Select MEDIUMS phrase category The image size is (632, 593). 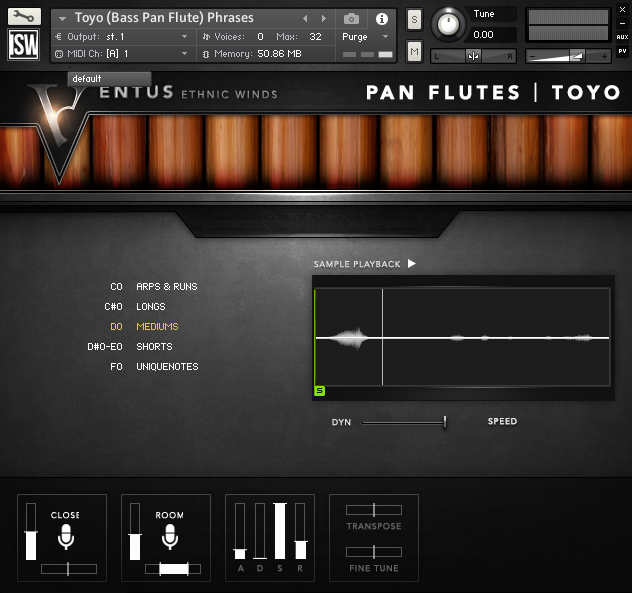[x=157, y=327]
